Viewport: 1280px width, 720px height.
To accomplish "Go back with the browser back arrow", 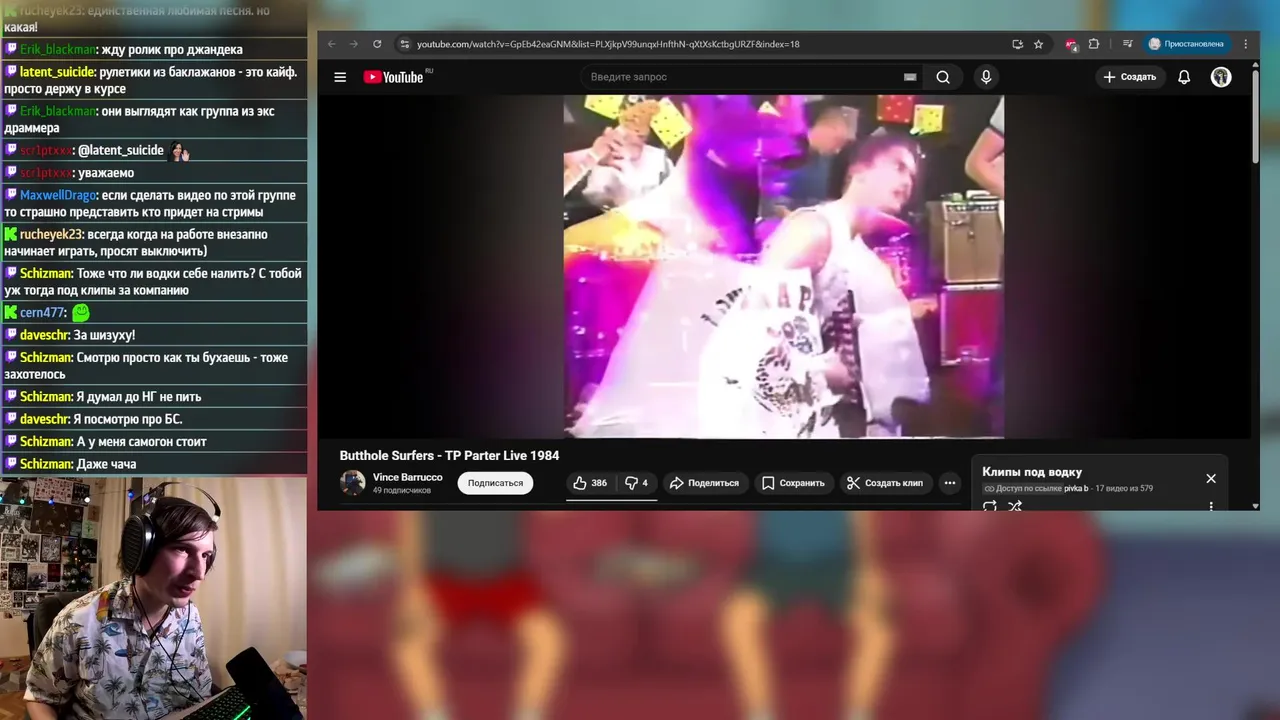I will (x=332, y=44).
